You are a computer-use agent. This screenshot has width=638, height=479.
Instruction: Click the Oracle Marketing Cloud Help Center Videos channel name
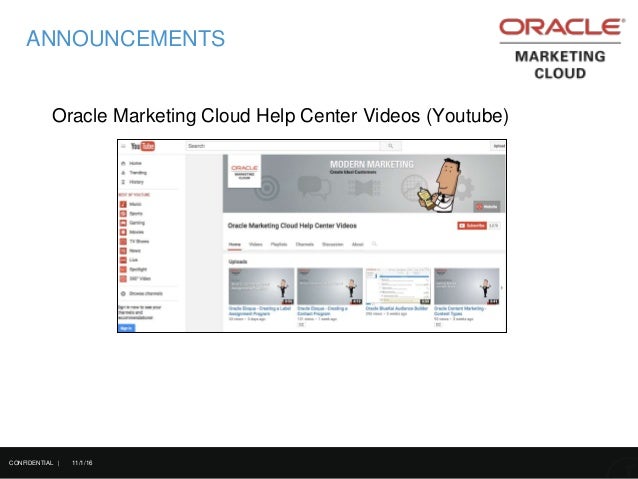[292, 225]
